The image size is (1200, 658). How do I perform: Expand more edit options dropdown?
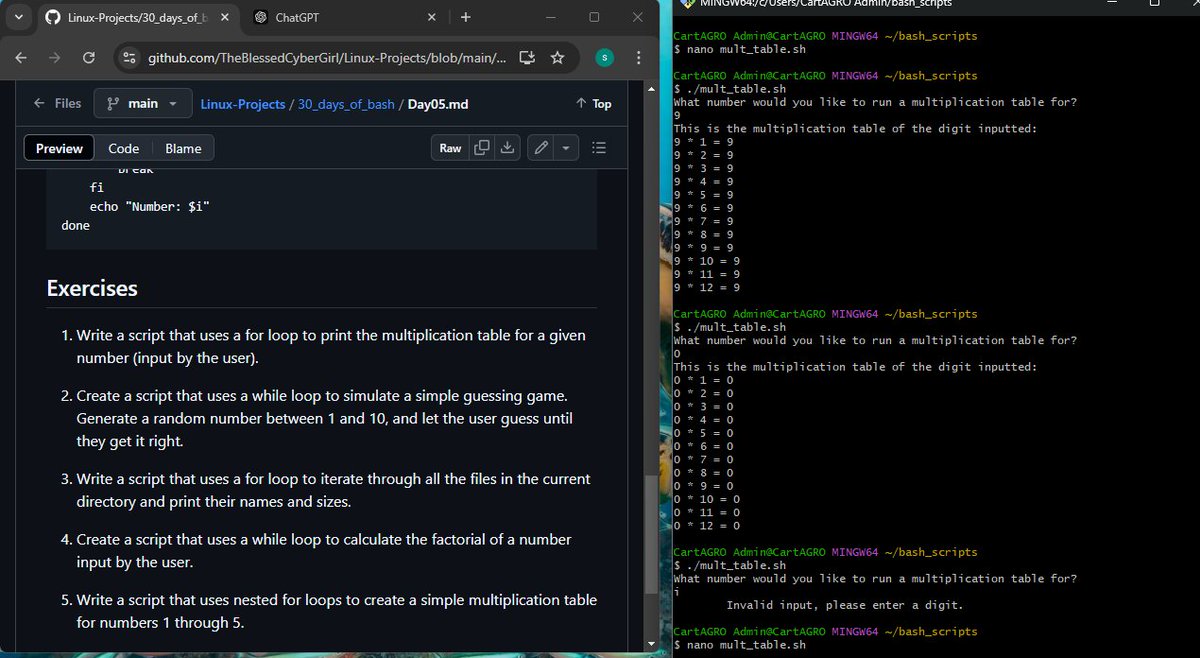coord(566,148)
